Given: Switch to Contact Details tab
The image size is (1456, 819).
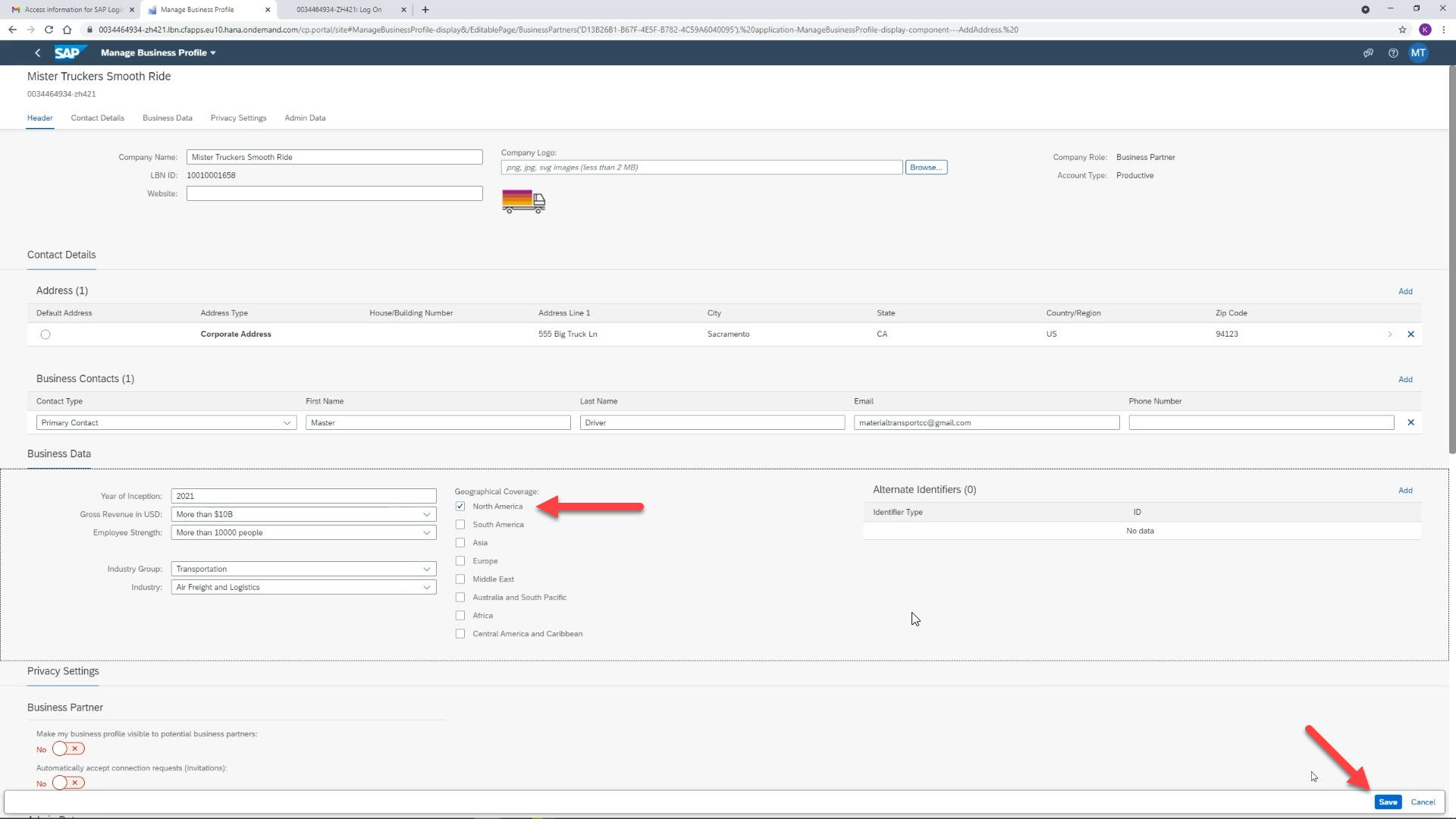Looking at the screenshot, I should pyautogui.click(x=98, y=118).
